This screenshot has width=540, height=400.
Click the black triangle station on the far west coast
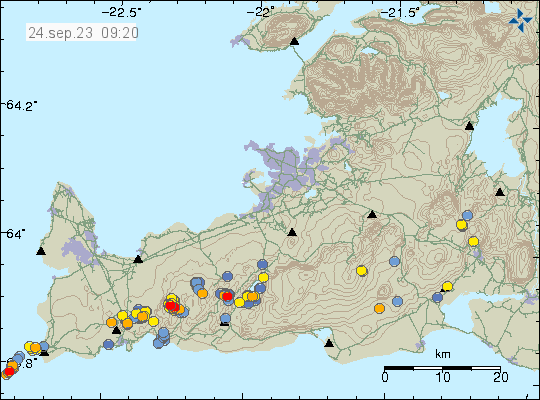pos(41,251)
